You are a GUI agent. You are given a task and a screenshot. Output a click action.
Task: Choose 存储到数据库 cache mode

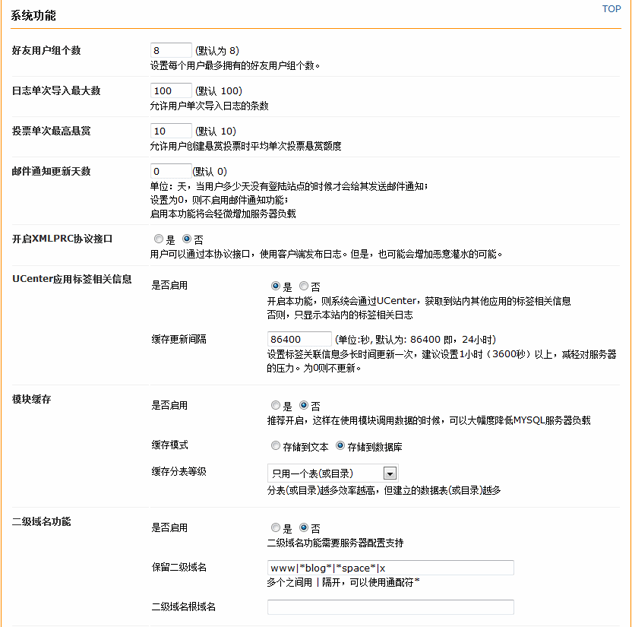tap(340, 446)
